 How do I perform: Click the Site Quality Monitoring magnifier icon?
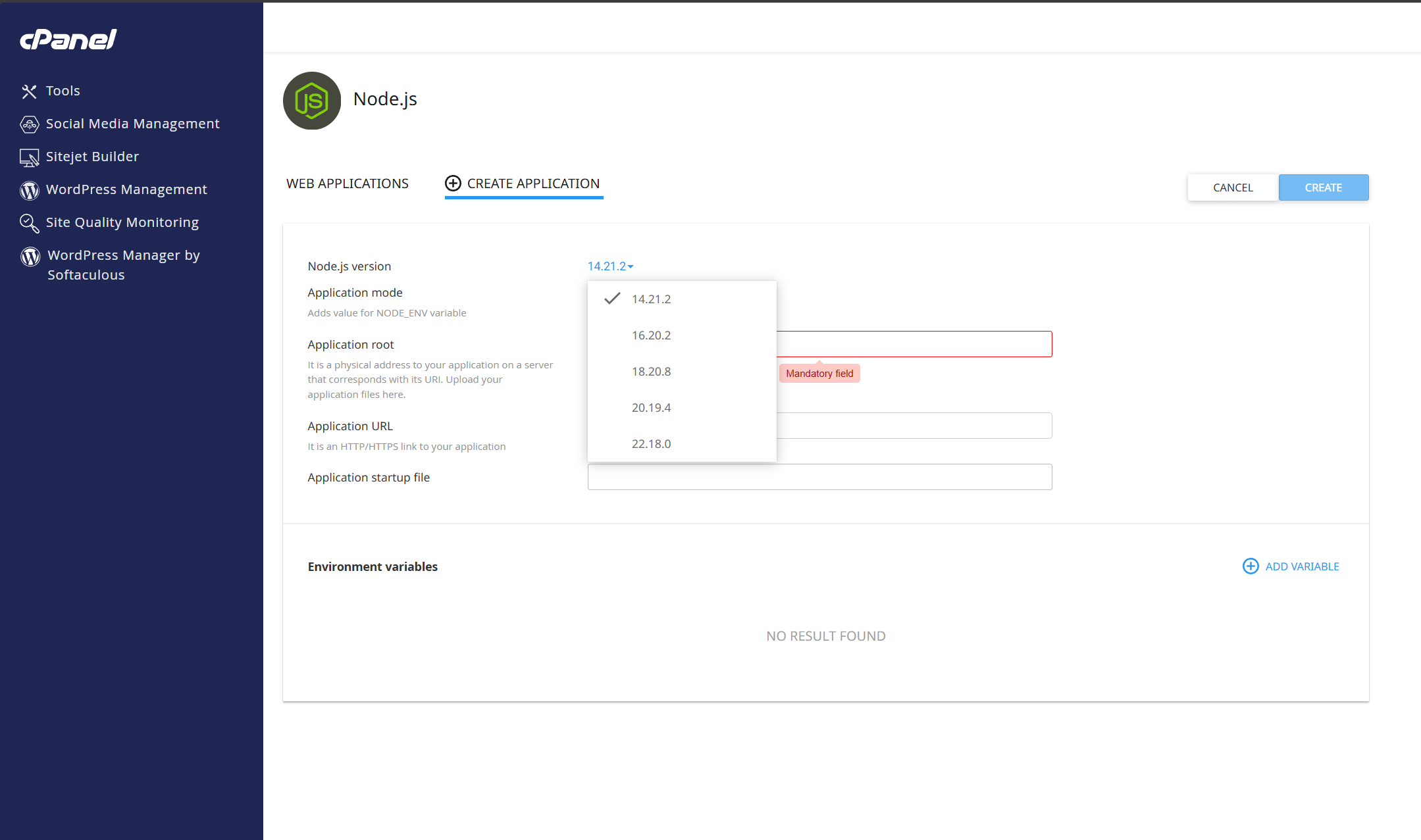click(30, 223)
